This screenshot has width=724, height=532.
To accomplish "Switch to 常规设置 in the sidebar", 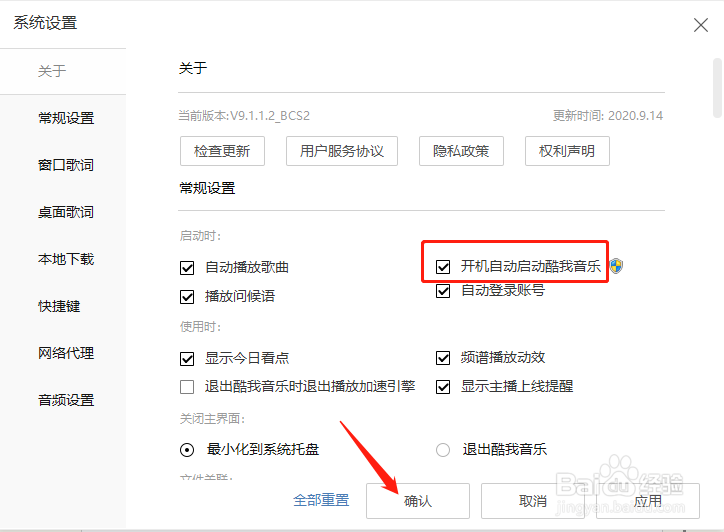I will (x=66, y=118).
